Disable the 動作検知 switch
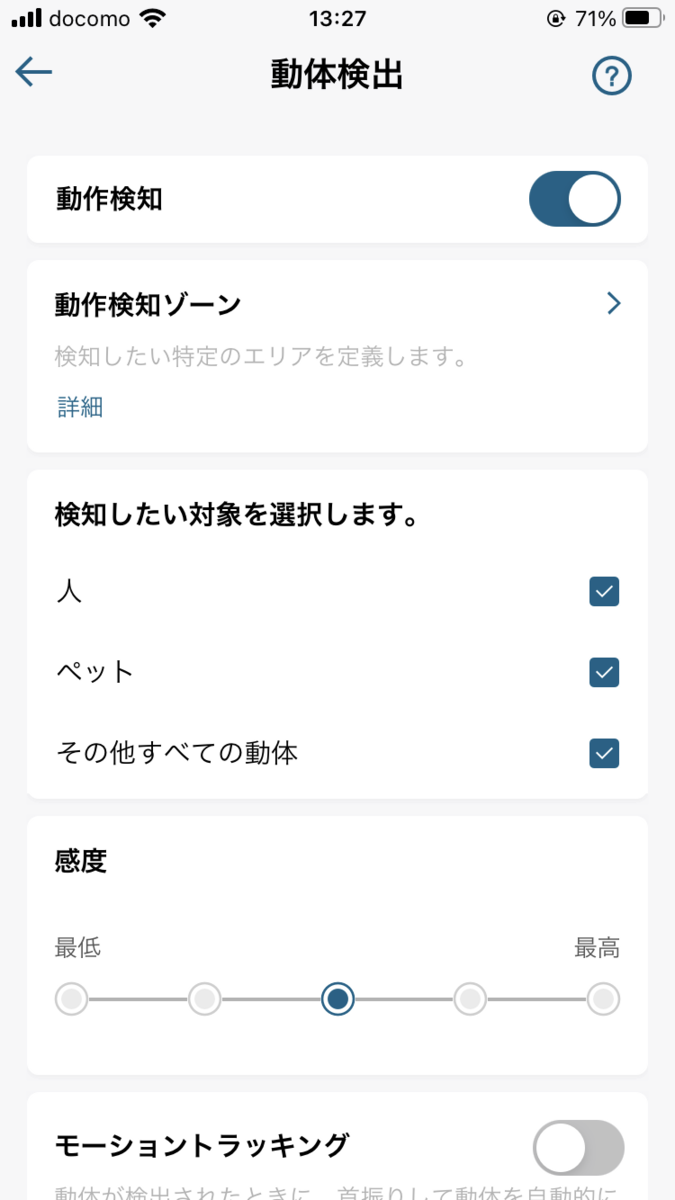The width and height of the screenshot is (675, 1200). tap(575, 198)
